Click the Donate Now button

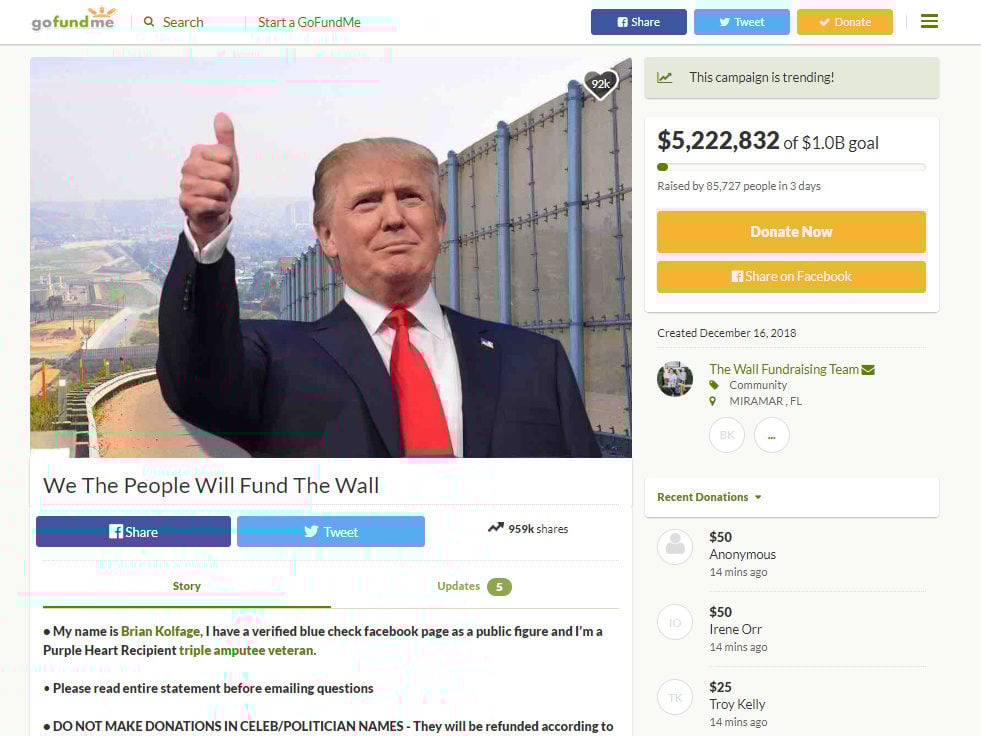[x=791, y=232]
